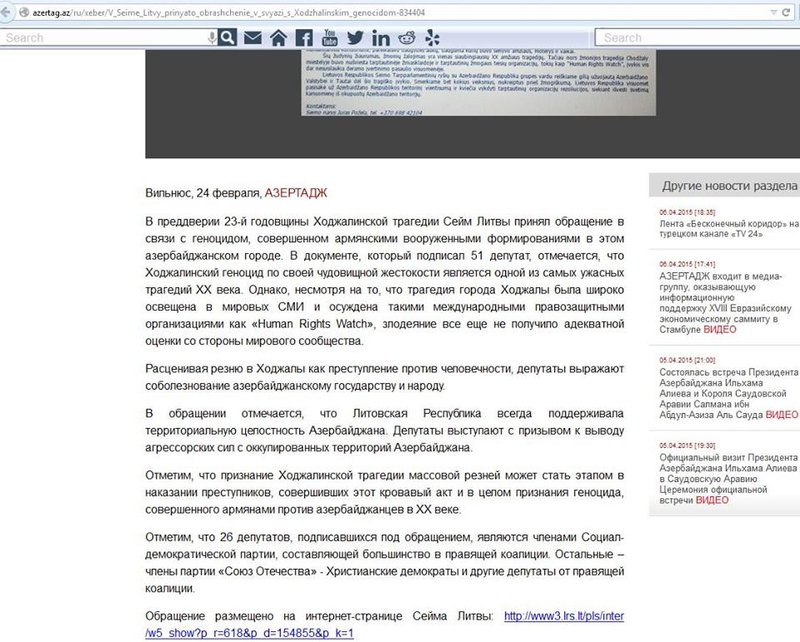The image size is (800, 642).
Task: Click the Twitter bird icon
Action: (x=355, y=38)
